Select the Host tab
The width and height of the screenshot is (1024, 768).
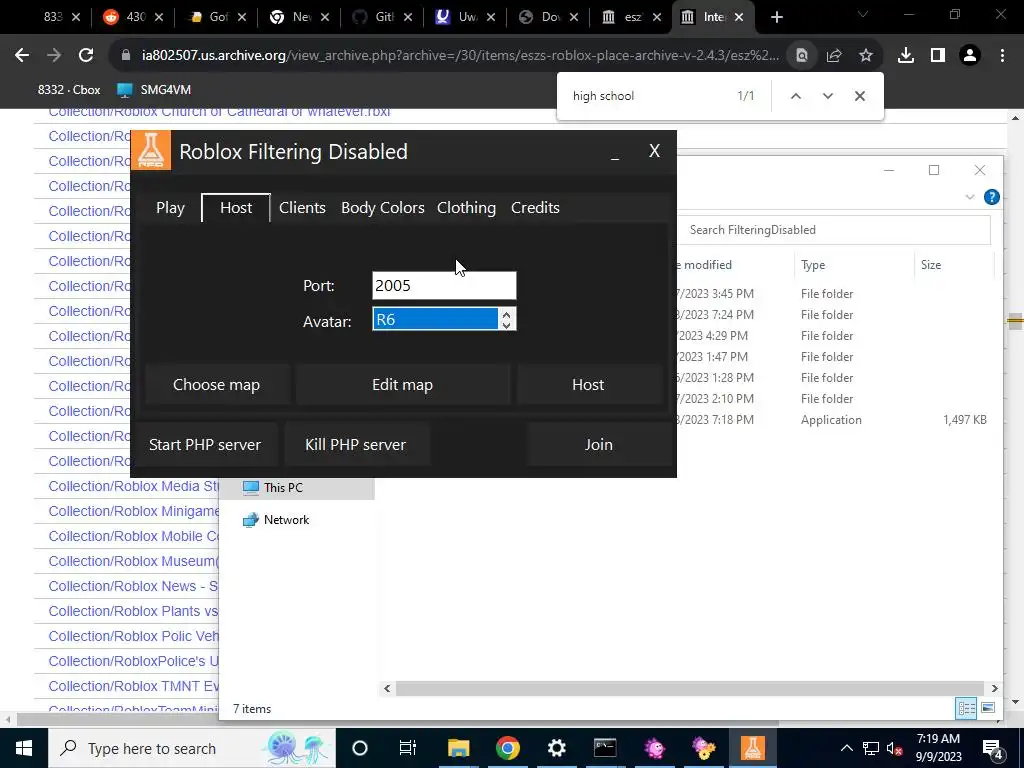pos(236,208)
